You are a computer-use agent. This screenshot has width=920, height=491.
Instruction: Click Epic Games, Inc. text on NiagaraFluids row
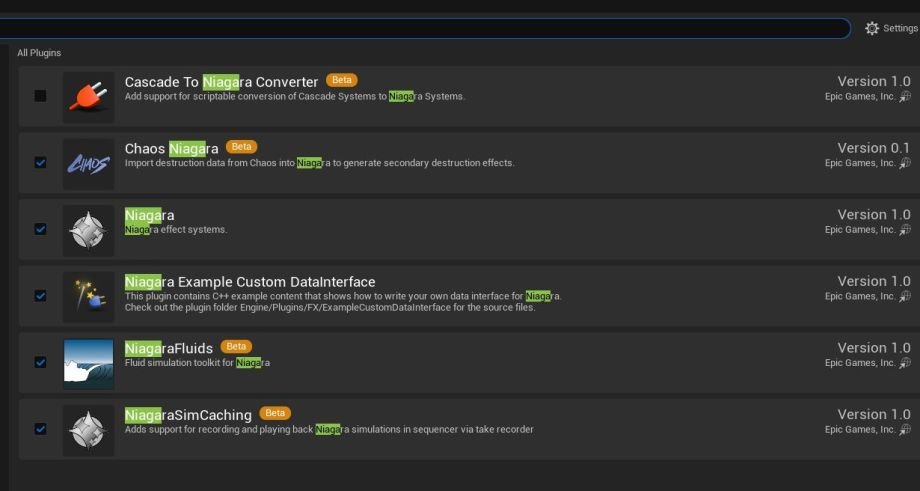coord(861,363)
